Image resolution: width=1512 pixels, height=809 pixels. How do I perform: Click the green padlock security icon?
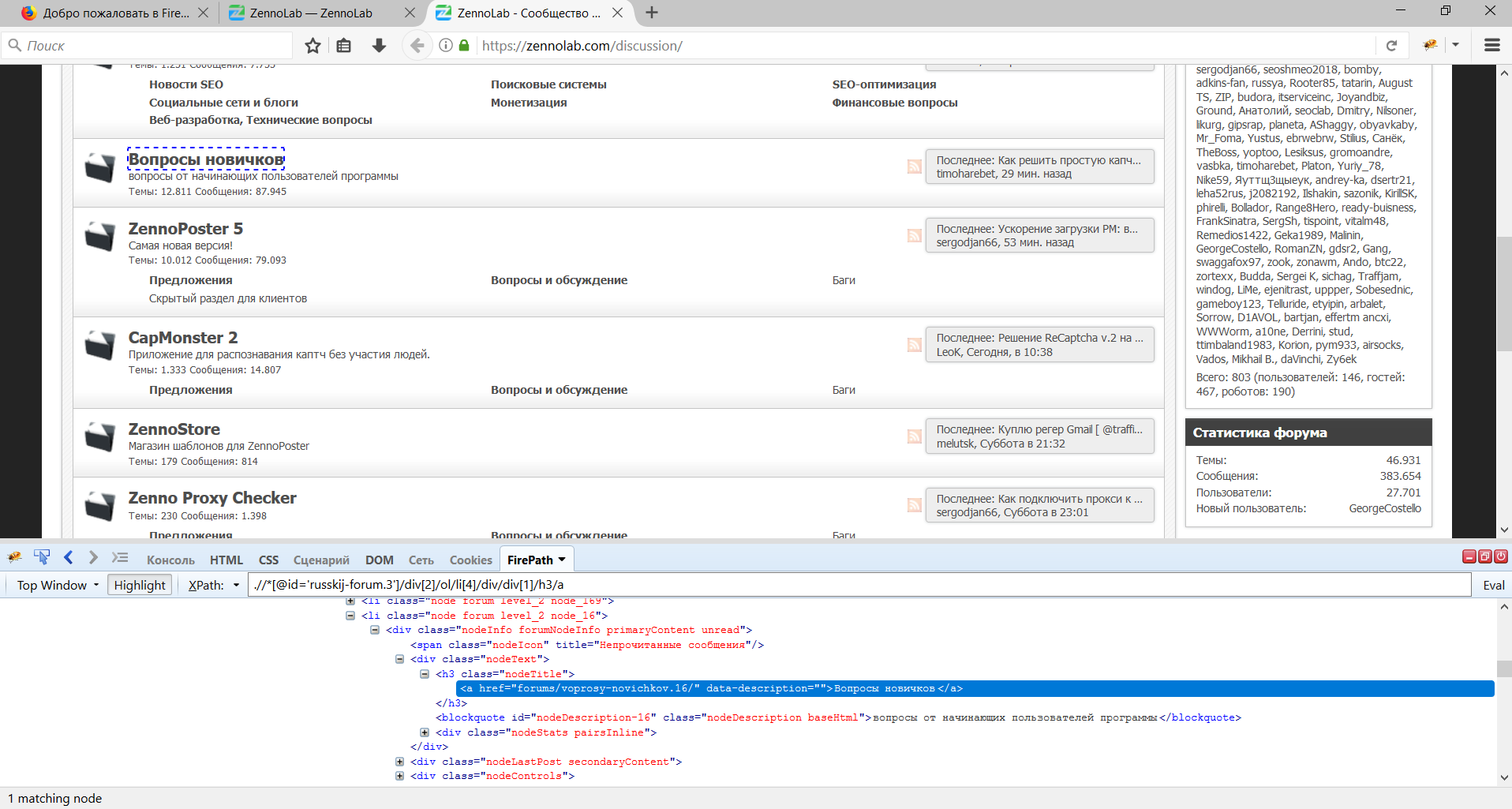pyautogui.click(x=465, y=46)
